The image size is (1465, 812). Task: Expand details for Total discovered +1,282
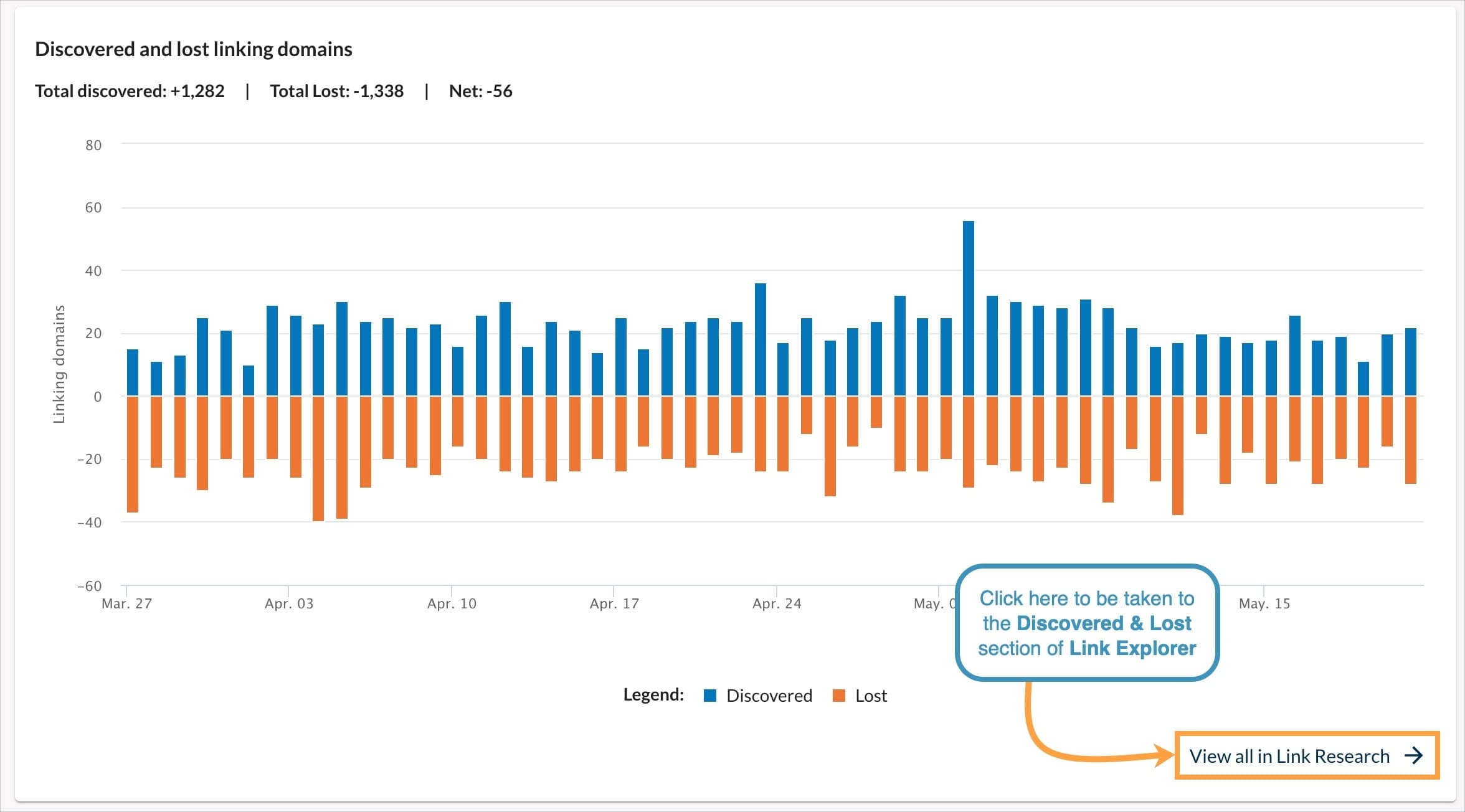point(130,91)
